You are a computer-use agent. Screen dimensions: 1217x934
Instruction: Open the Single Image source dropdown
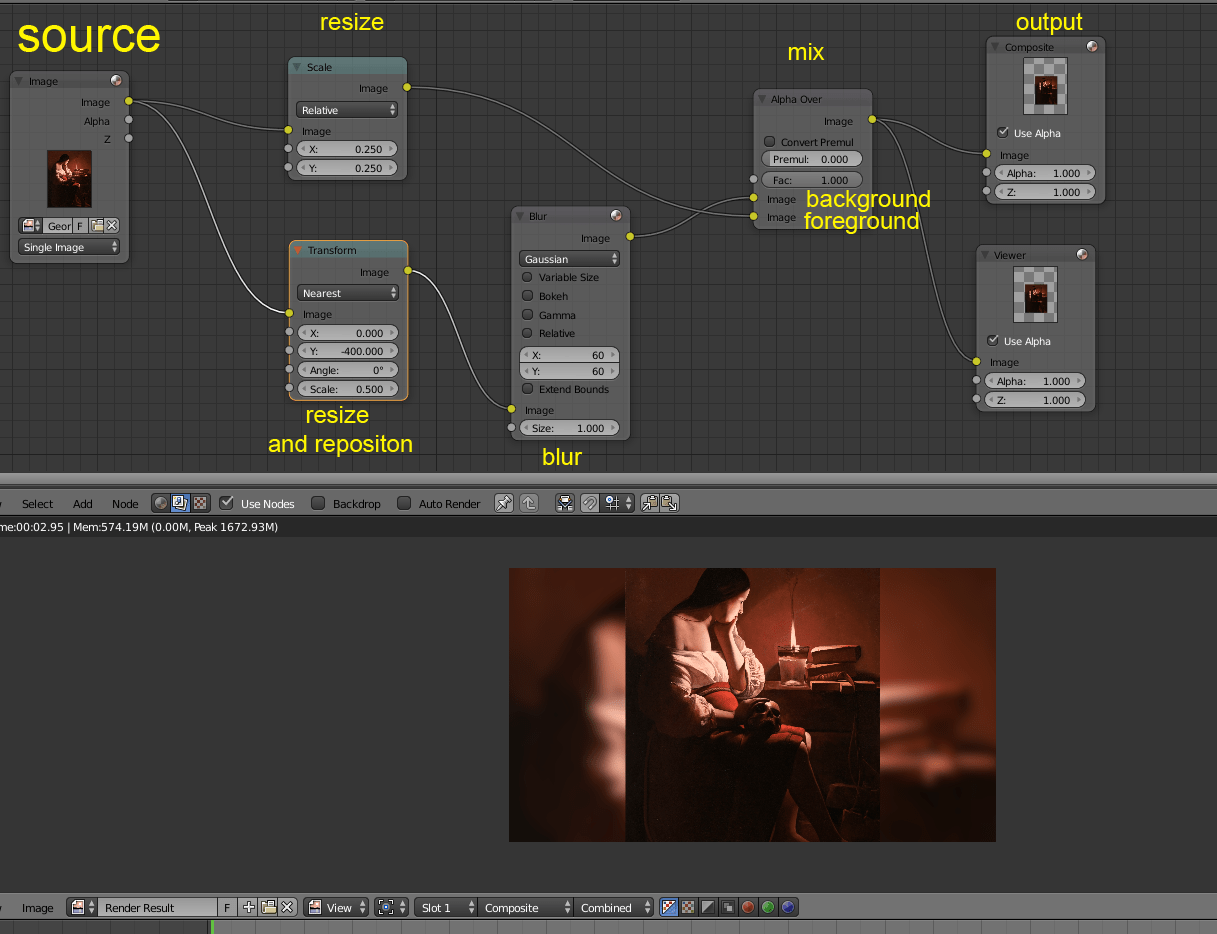(69, 247)
